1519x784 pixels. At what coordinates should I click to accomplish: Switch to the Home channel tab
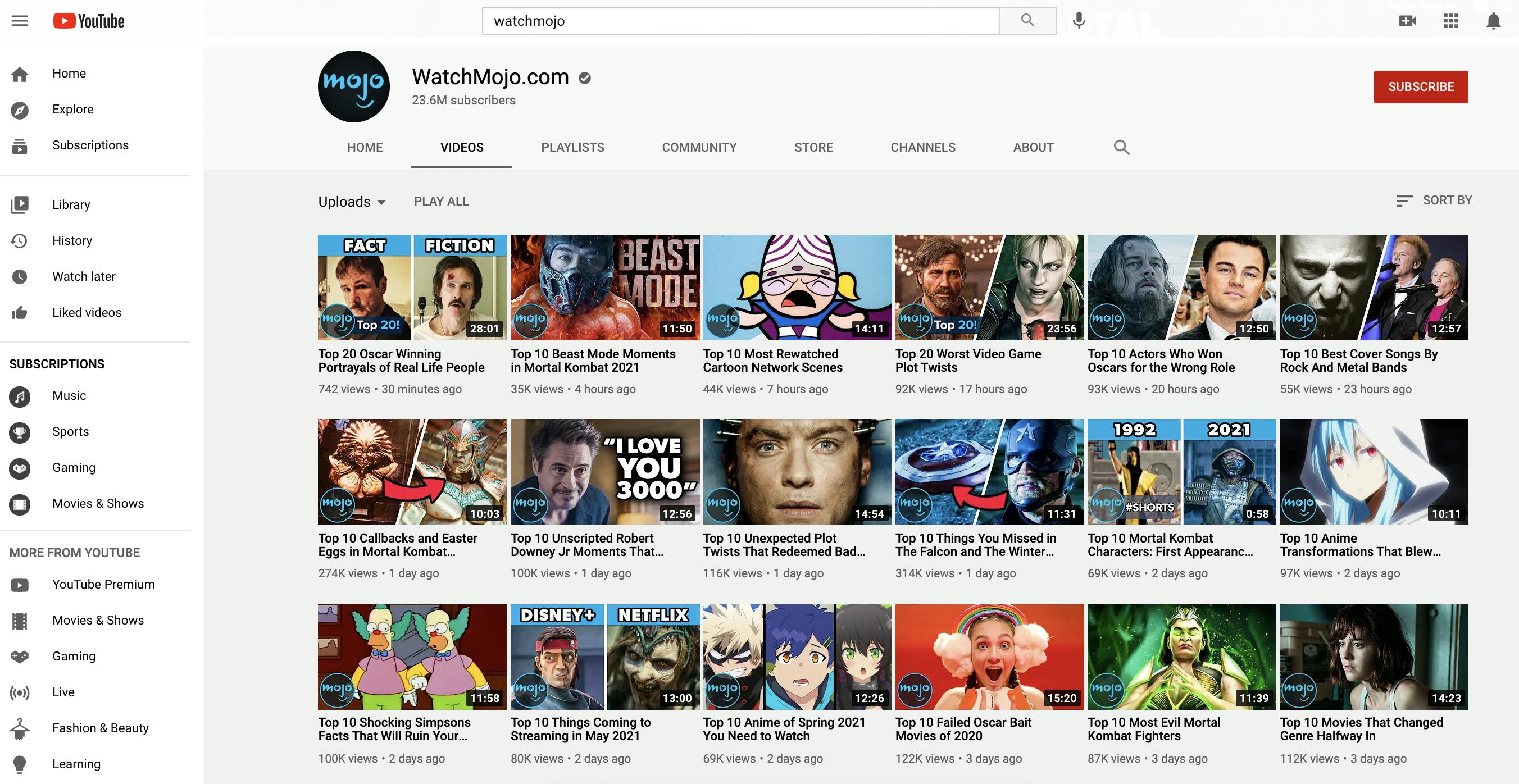[365, 147]
